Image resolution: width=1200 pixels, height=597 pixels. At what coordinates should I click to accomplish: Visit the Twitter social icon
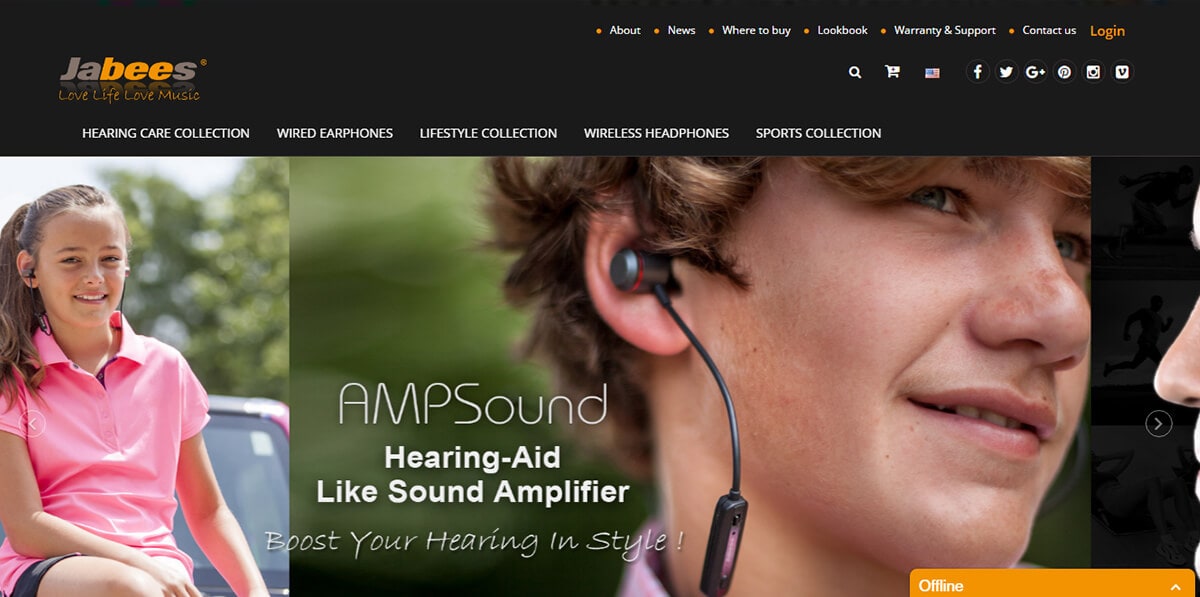tap(1006, 72)
